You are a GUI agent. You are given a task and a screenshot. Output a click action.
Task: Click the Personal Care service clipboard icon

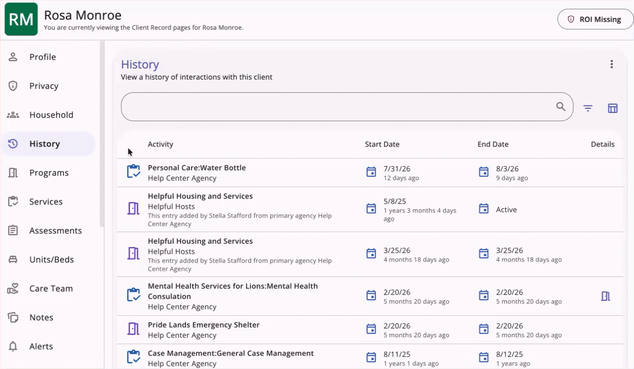pyautogui.click(x=133, y=171)
